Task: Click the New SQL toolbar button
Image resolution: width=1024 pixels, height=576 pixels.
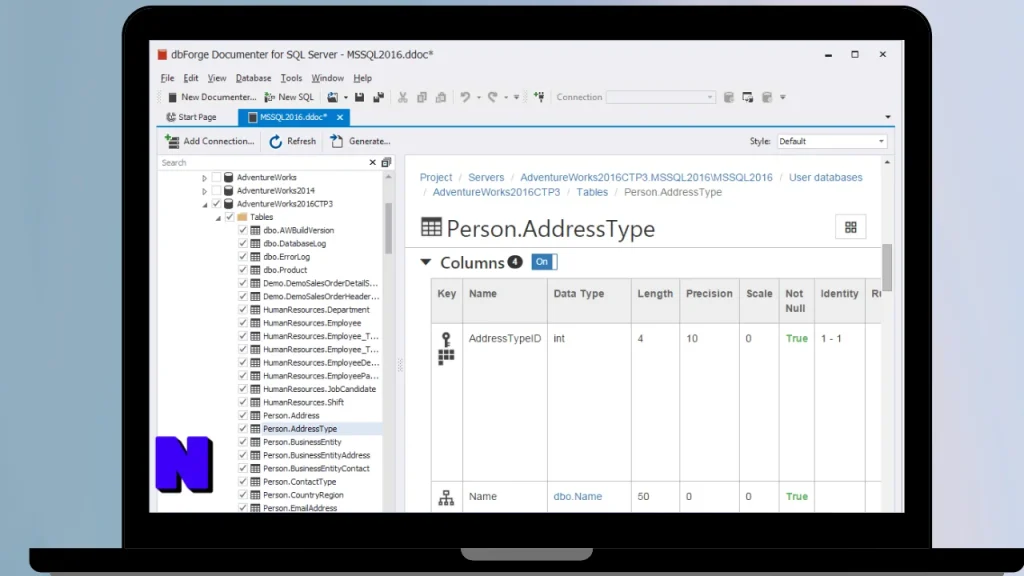Action: point(289,97)
